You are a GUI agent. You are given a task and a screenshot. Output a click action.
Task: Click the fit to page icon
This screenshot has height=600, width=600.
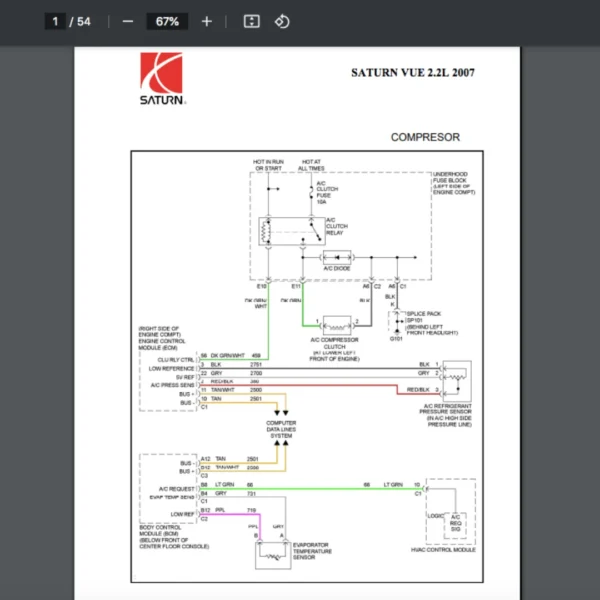pos(251,21)
